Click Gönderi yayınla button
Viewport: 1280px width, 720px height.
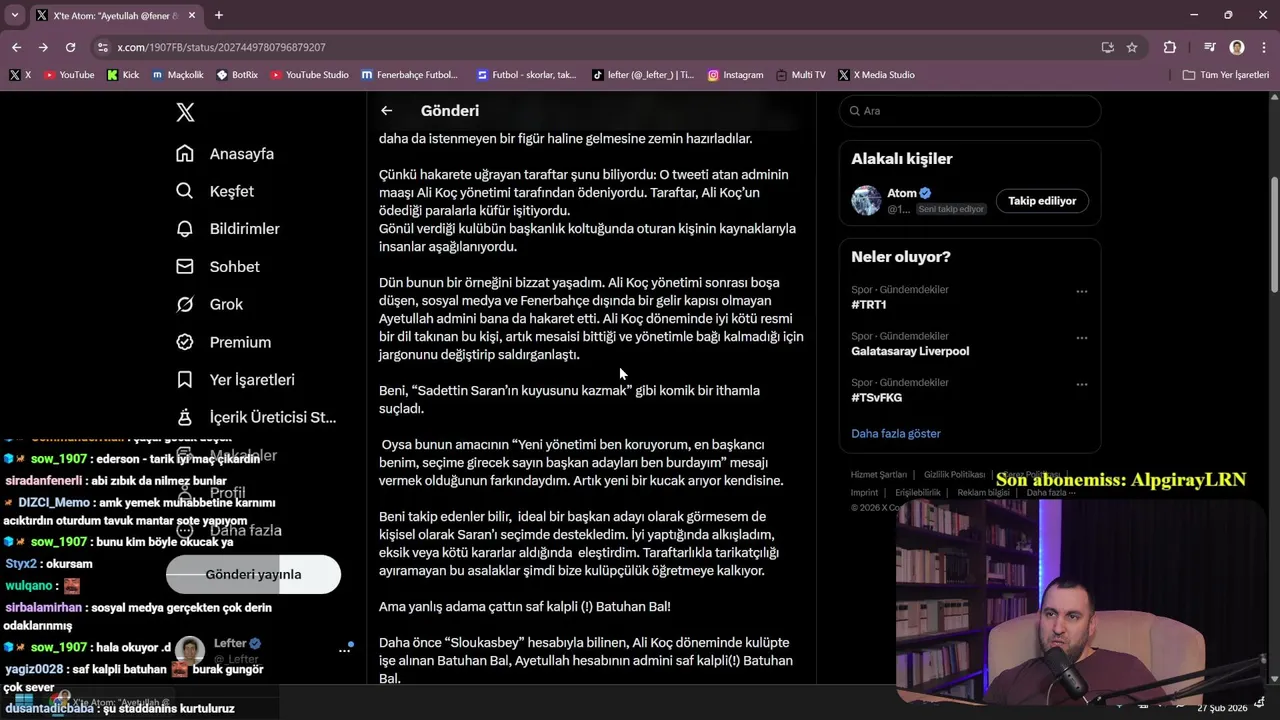pyautogui.click(x=253, y=574)
